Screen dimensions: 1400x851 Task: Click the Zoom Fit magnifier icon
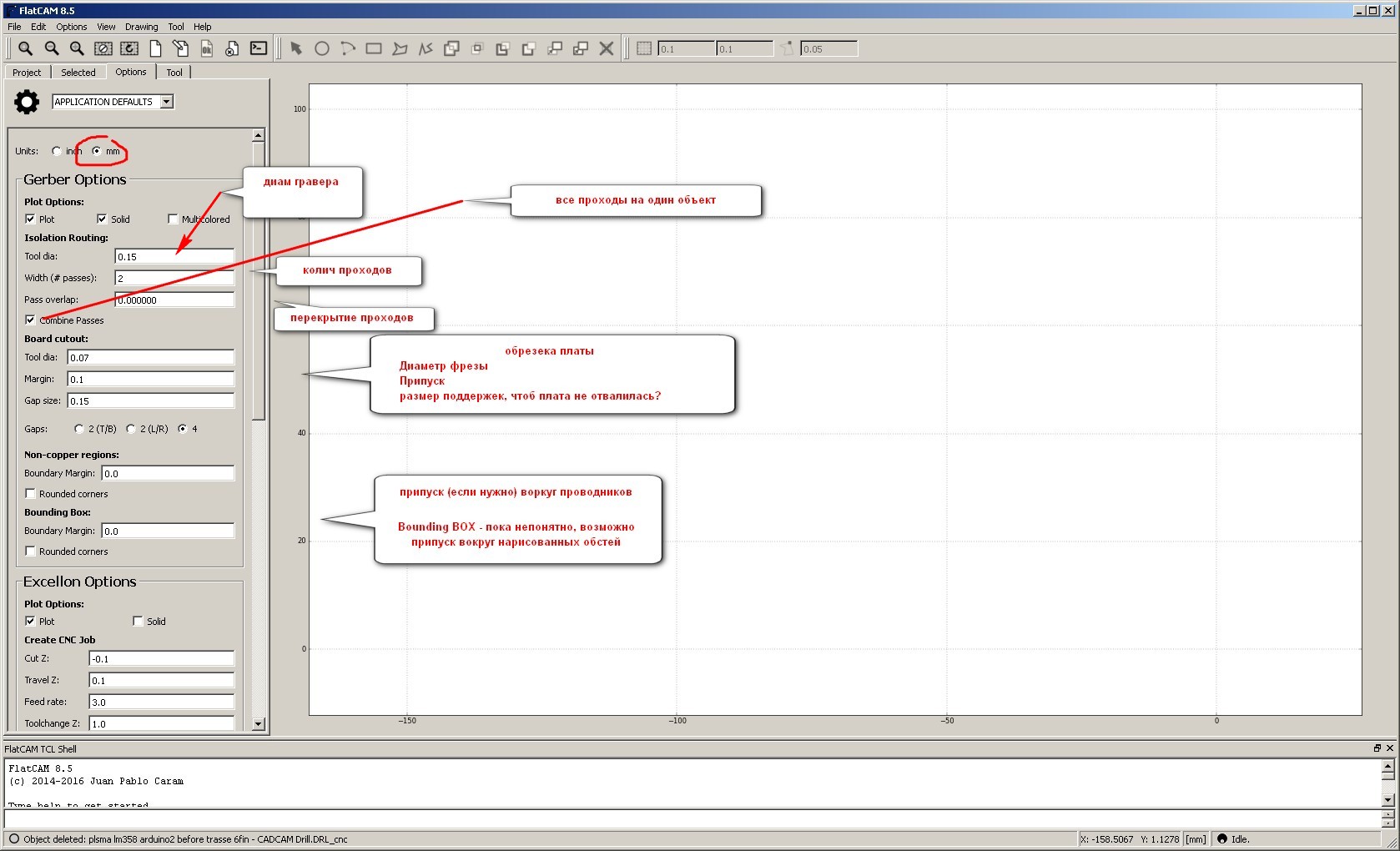point(26,48)
